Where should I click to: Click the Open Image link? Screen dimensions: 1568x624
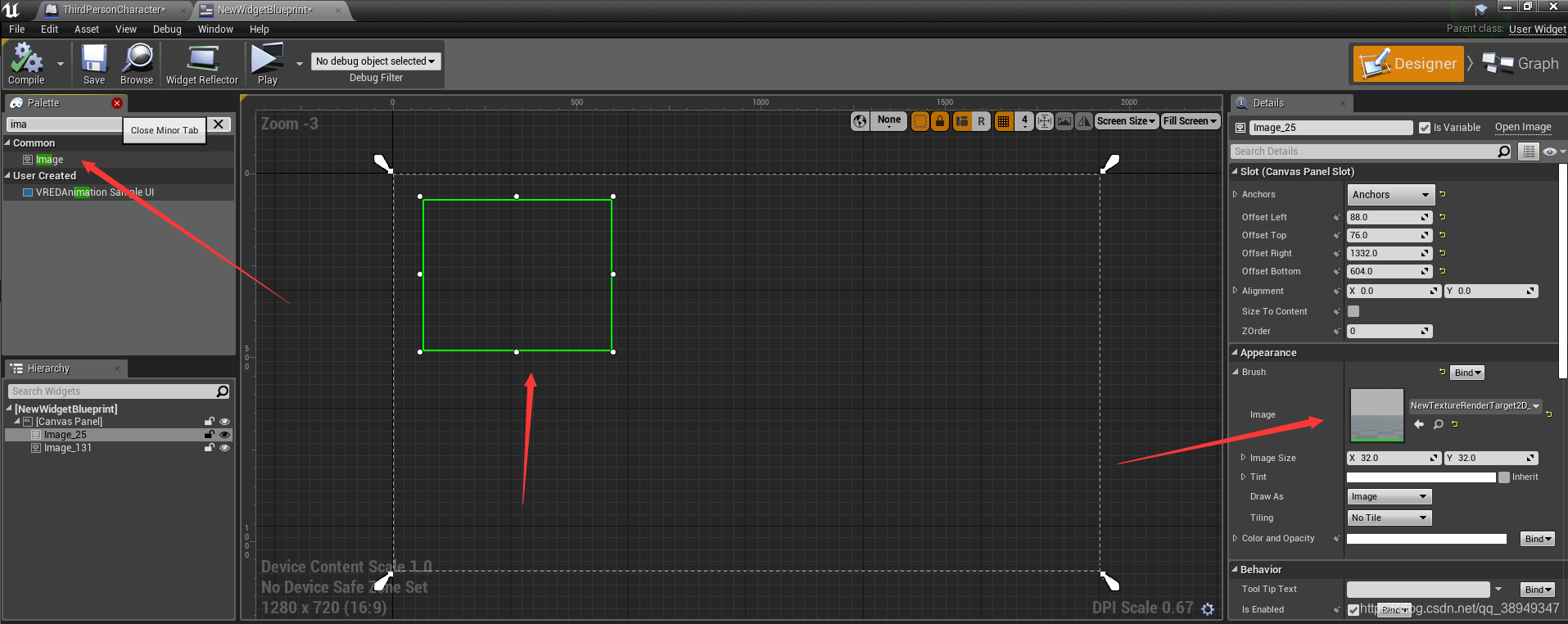coord(1523,127)
